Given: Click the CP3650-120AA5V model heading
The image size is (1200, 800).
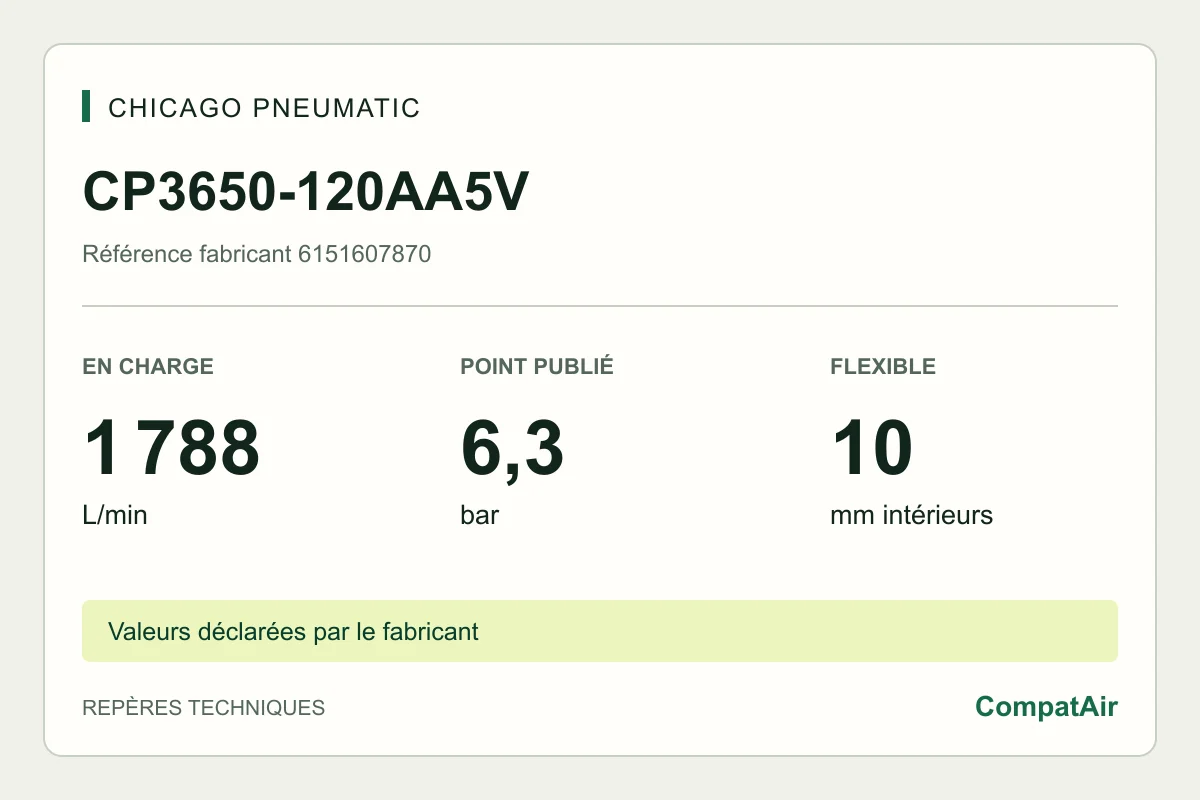Looking at the screenshot, I should 305,192.
